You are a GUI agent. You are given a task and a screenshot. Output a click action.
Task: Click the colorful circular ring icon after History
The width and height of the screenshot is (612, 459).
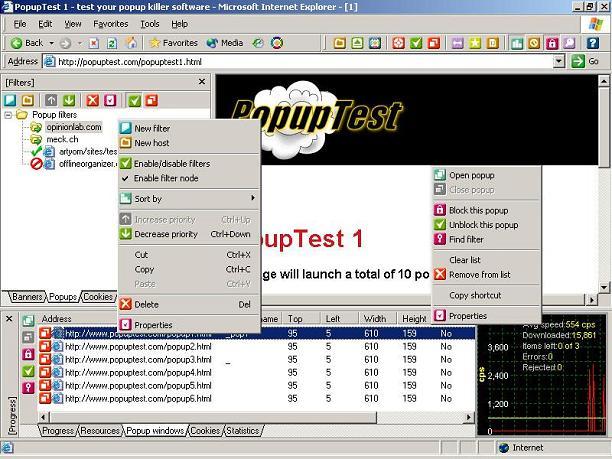277,43
